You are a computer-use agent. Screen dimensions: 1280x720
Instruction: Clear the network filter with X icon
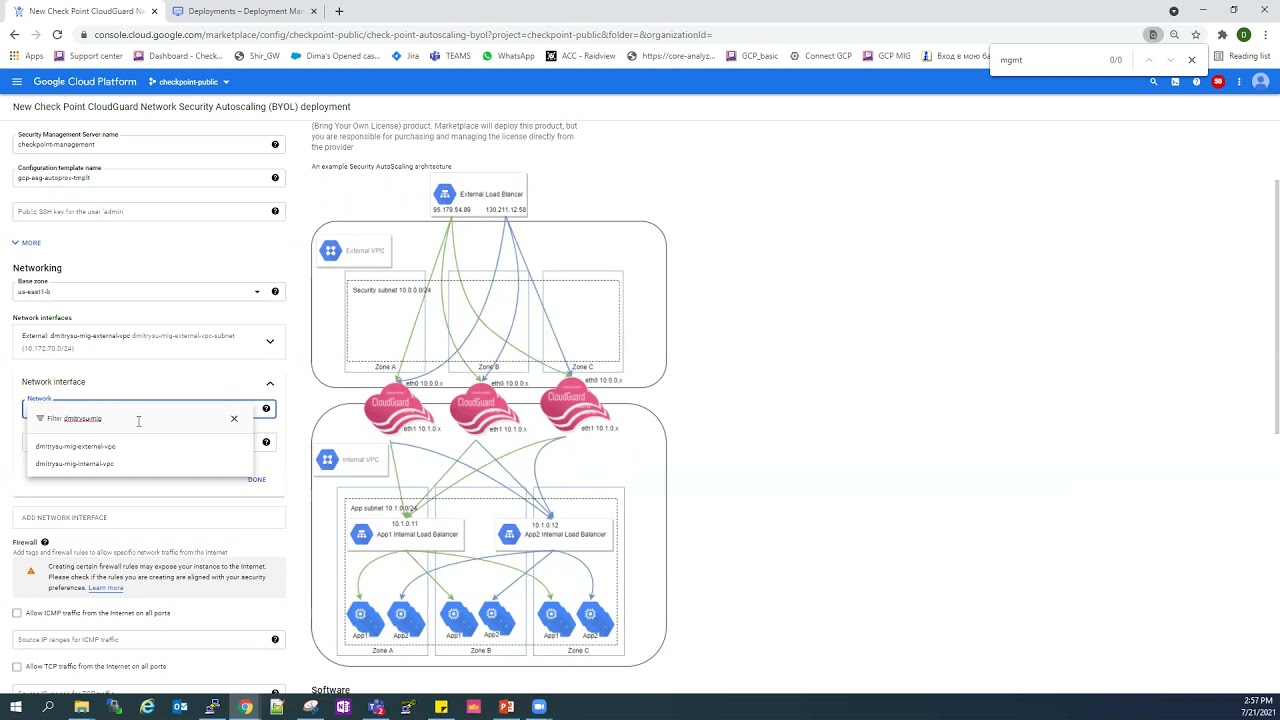pyautogui.click(x=234, y=419)
